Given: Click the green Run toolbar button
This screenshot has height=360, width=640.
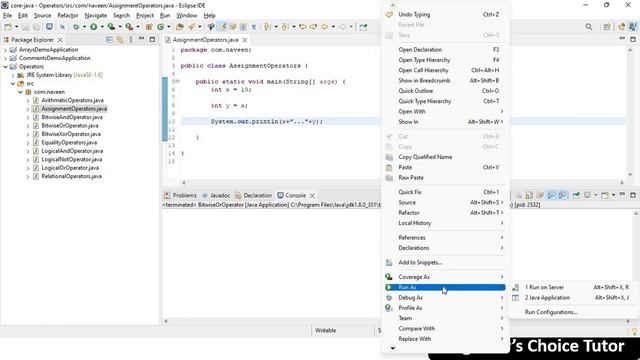Looking at the screenshot, I should [x=93, y=27].
